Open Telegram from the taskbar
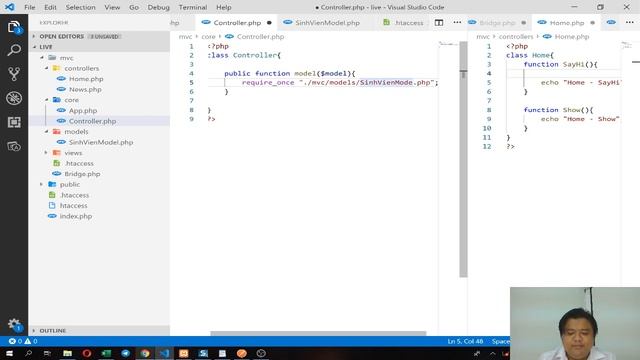This screenshot has height=360, width=640. click(x=125, y=353)
